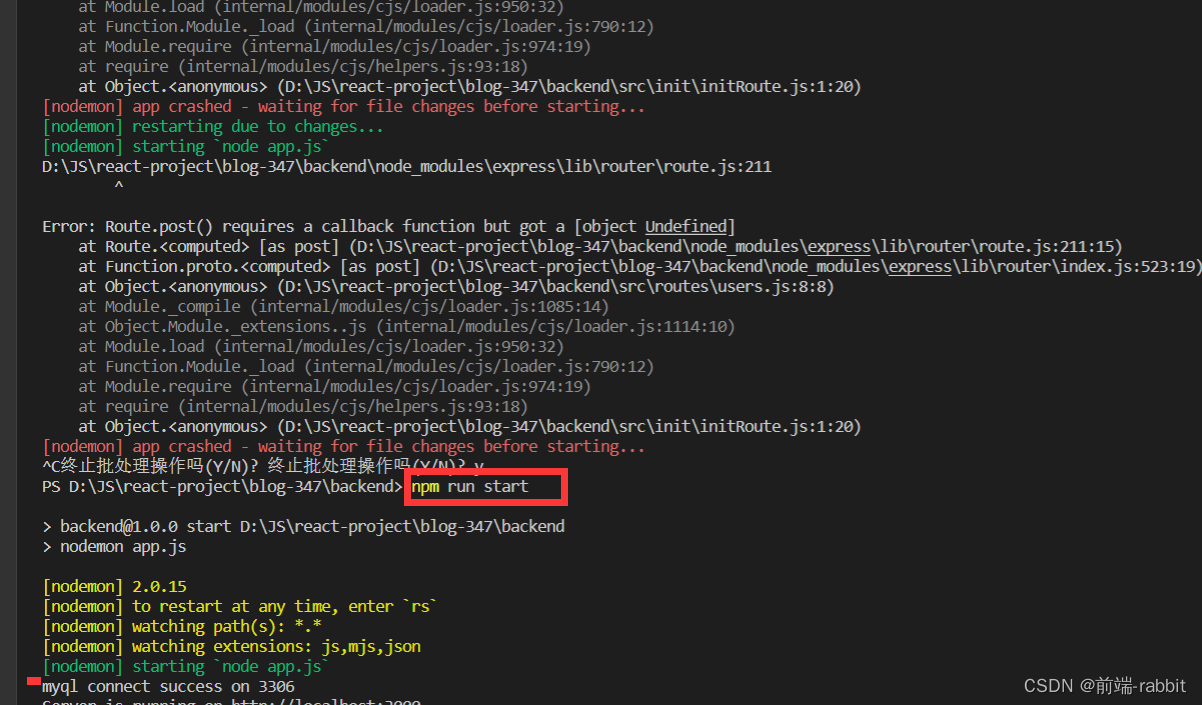Click the underlined Undefined text in error message

(686, 226)
